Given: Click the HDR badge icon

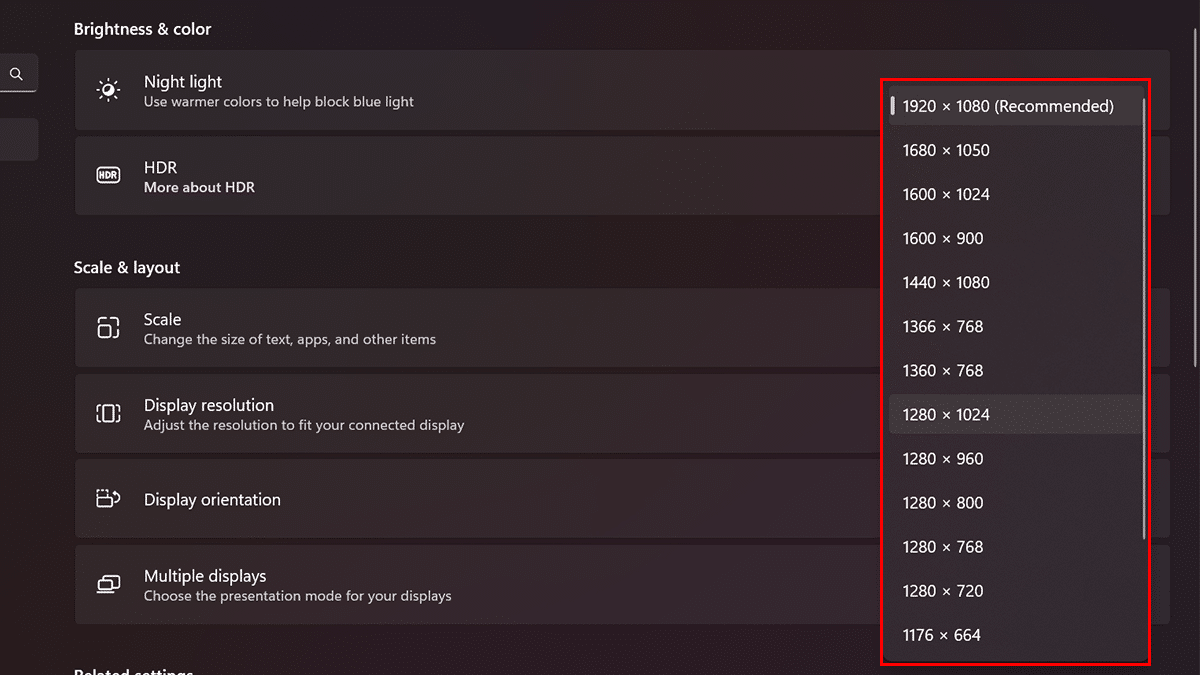Looking at the screenshot, I should 108,176.
